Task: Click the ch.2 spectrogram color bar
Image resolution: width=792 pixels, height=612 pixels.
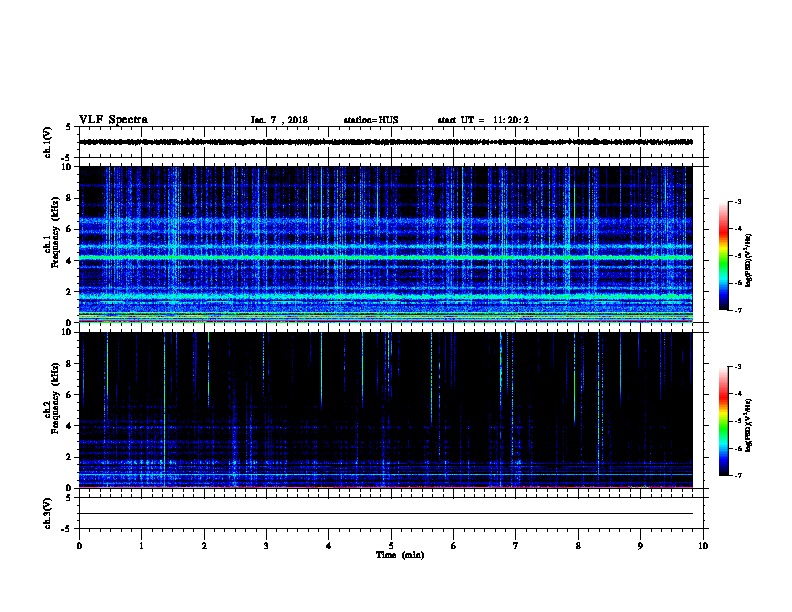Action: tap(723, 421)
